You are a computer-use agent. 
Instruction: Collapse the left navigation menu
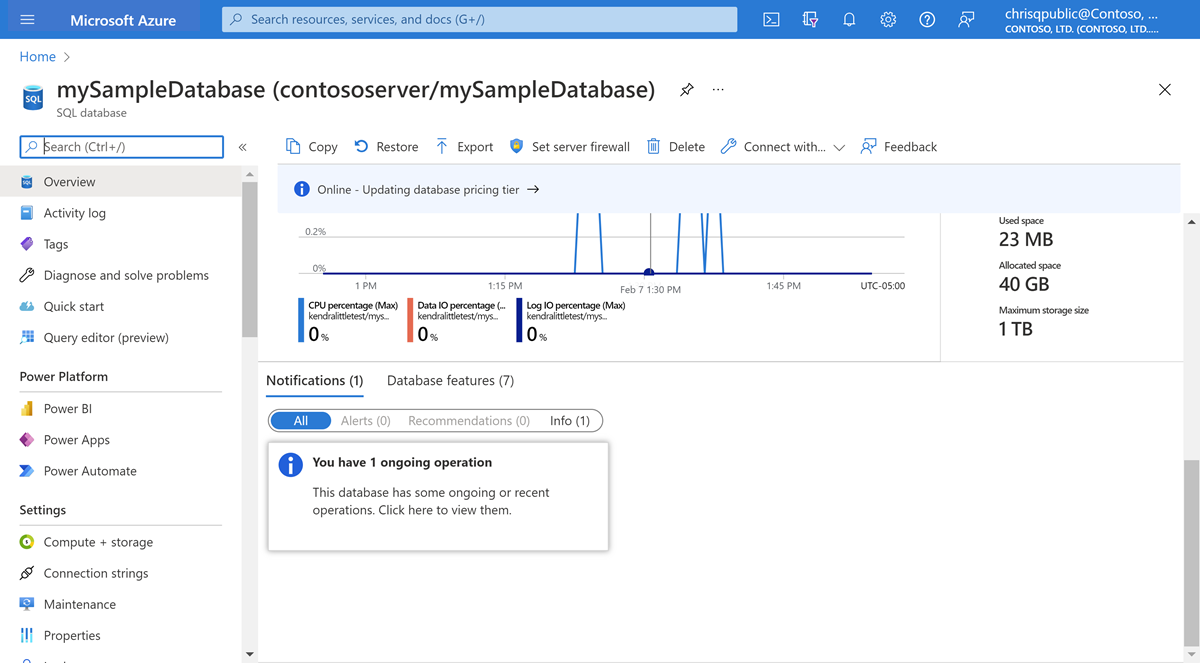click(x=242, y=147)
